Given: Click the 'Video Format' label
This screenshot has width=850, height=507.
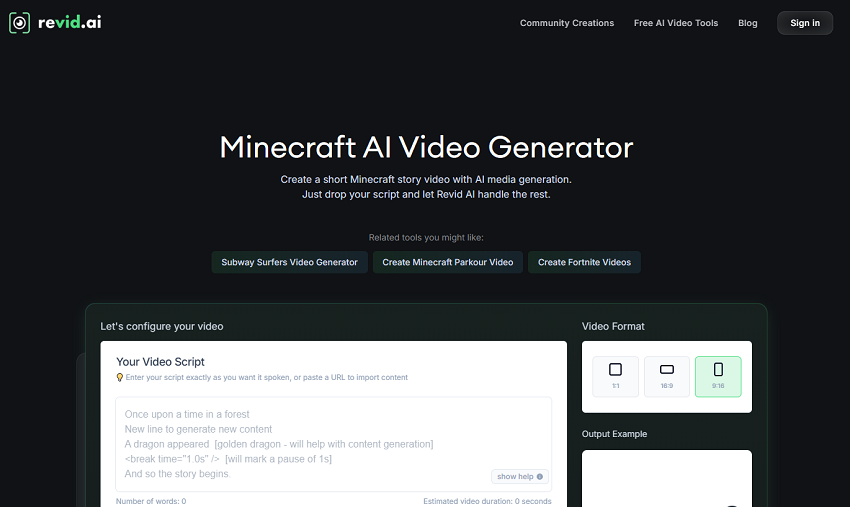Looking at the screenshot, I should [613, 326].
